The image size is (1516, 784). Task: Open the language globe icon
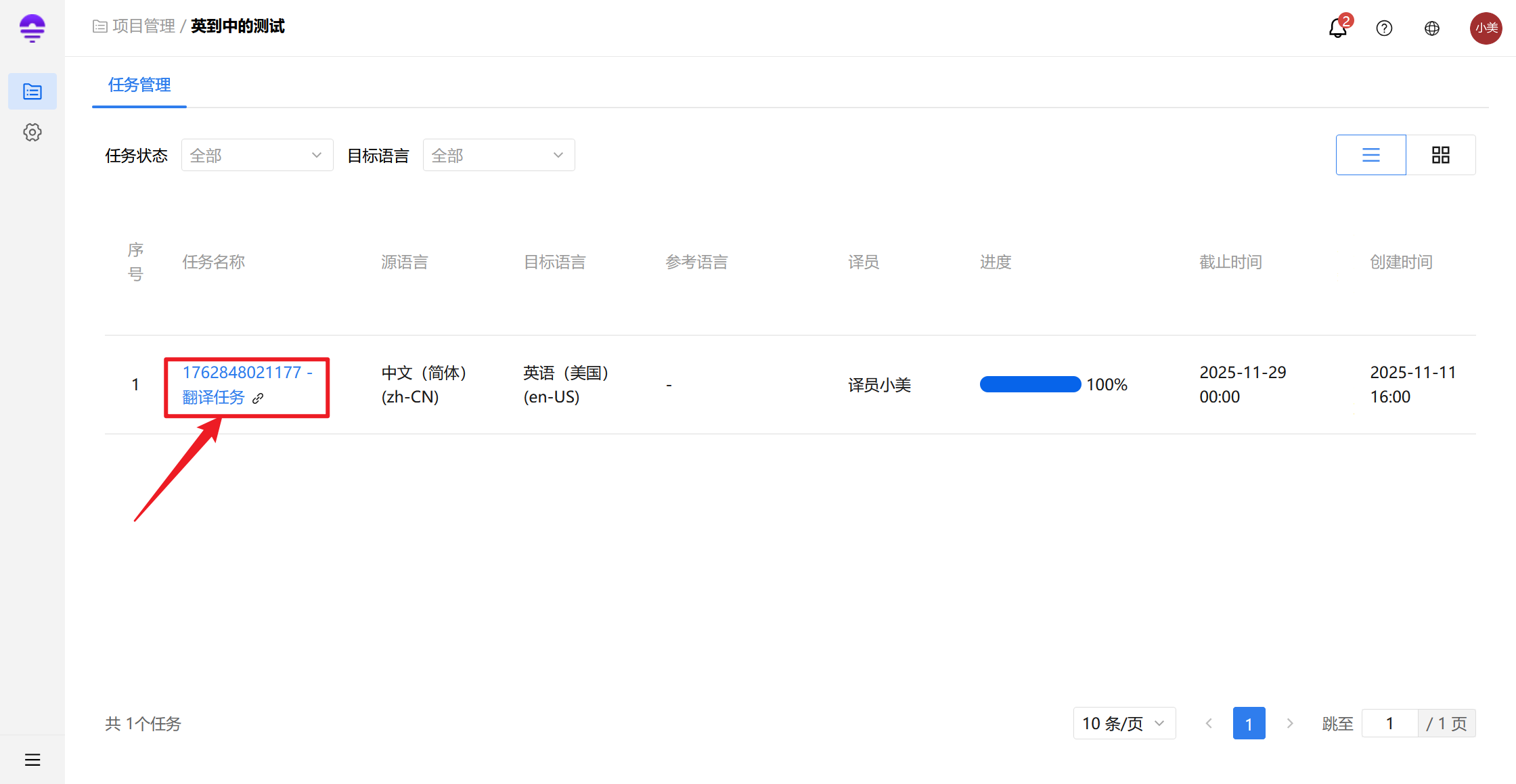(x=1431, y=28)
